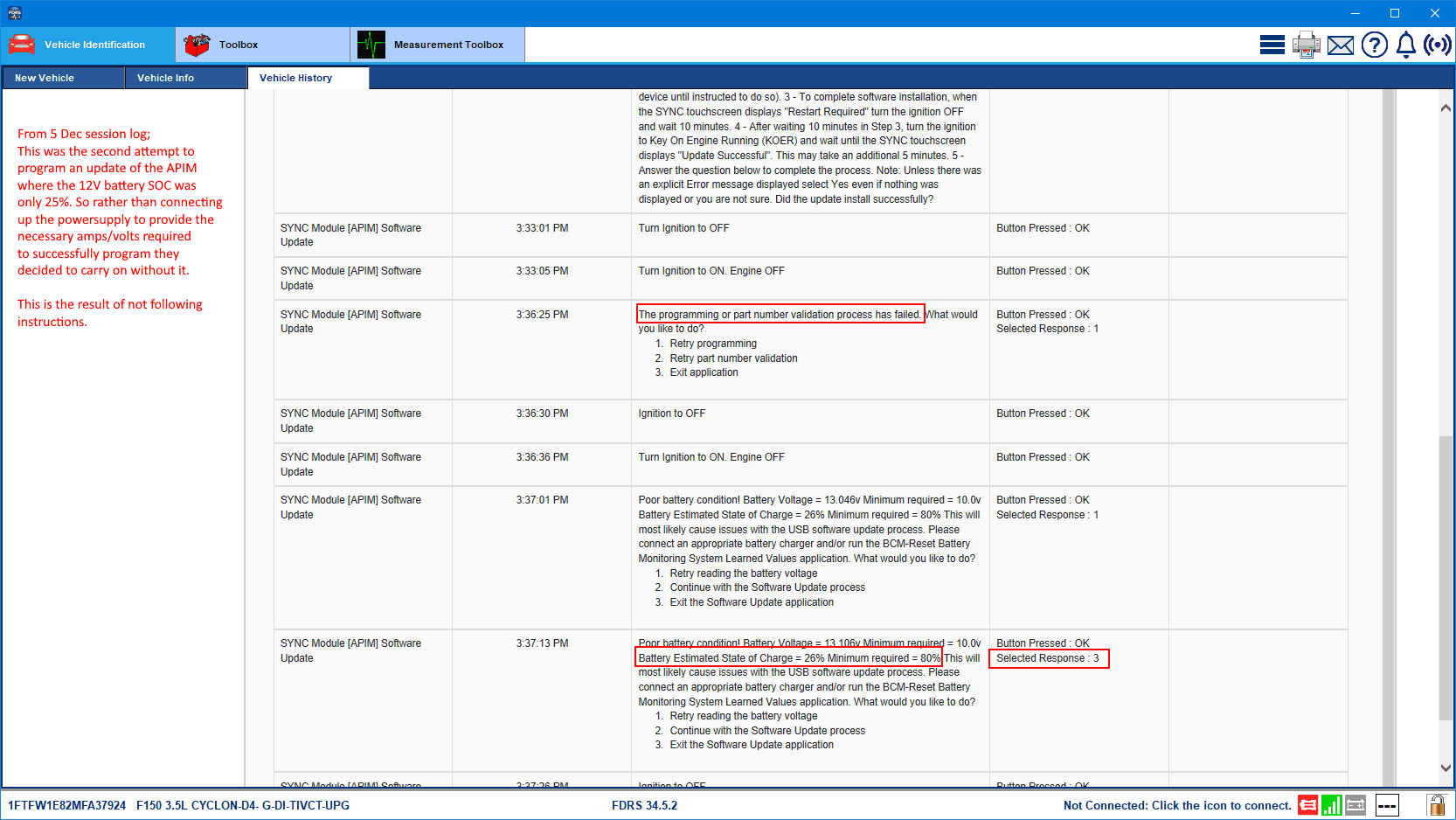
Task: Open notifications bell icon
Action: [x=1405, y=45]
